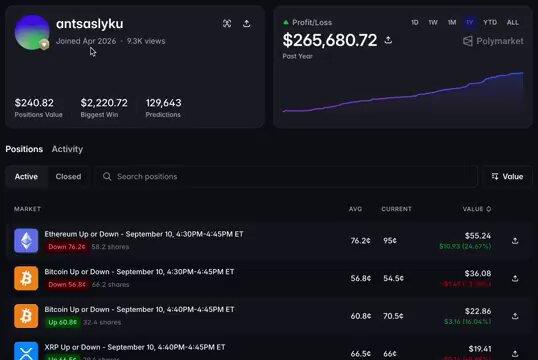Select the 1M profit range
The image size is (538, 360).
click(452, 22)
